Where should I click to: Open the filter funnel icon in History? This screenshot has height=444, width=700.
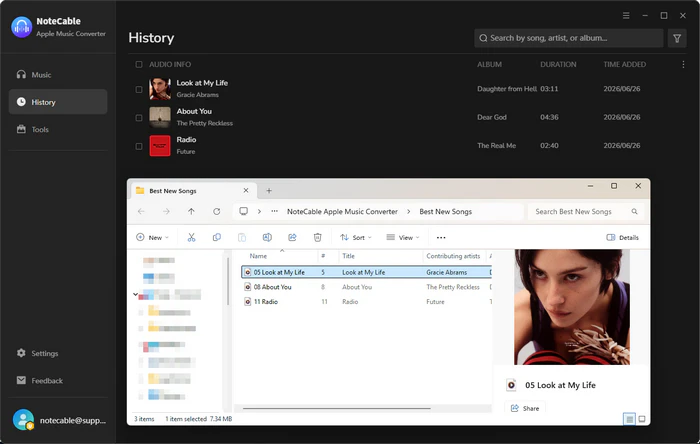point(677,38)
